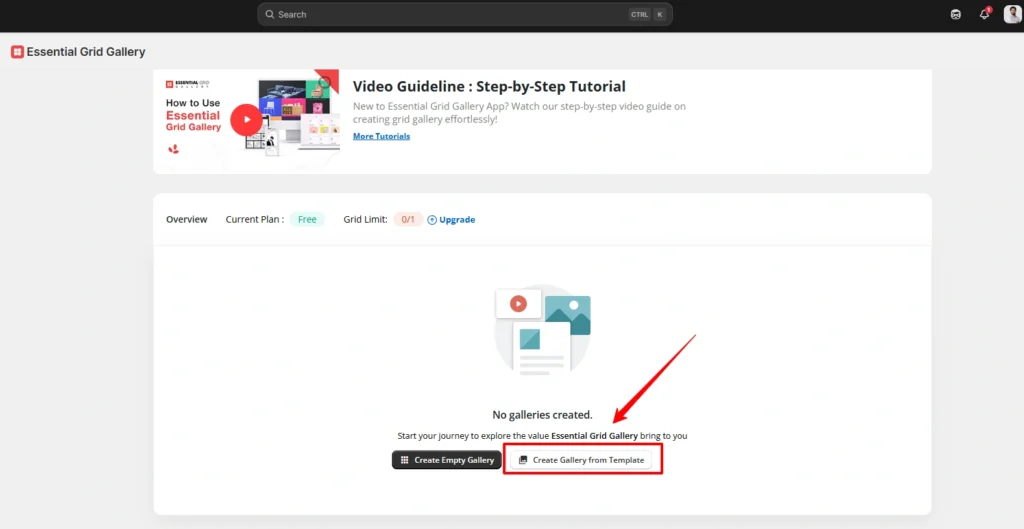Viewport: 1024px width, 529px height.
Task: Focus the top Search field
Action: pyautogui.click(x=465, y=14)
